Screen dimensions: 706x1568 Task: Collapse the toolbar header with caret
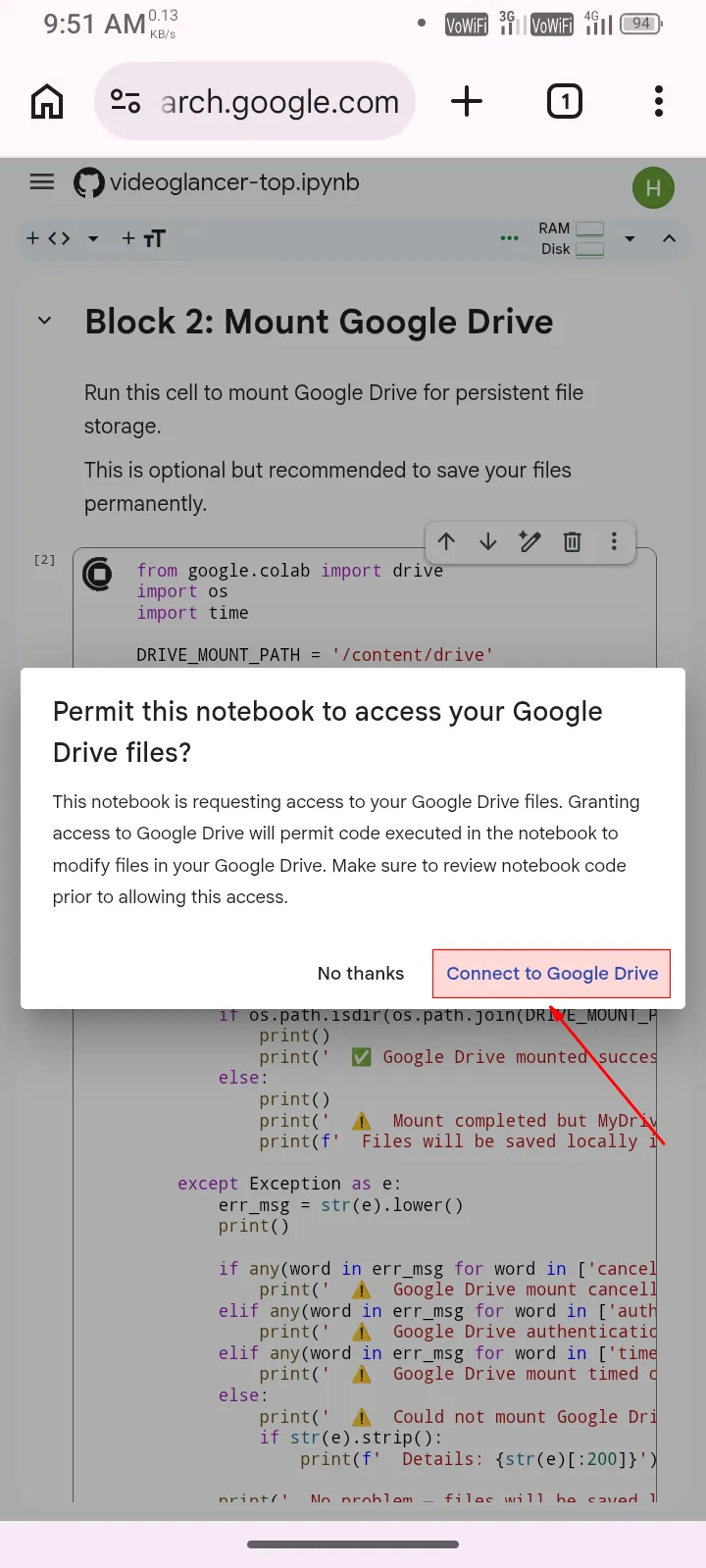[669, 238]
